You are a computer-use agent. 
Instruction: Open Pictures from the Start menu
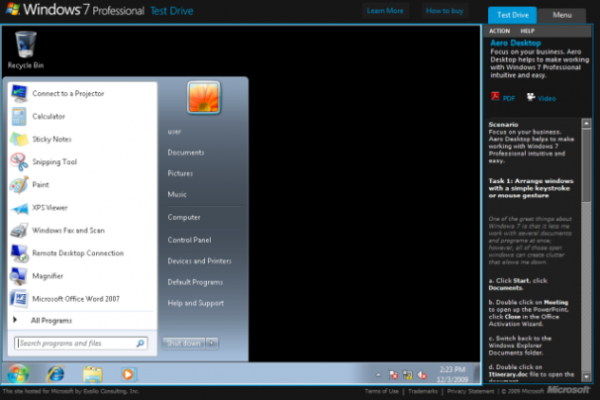(180, 173)
